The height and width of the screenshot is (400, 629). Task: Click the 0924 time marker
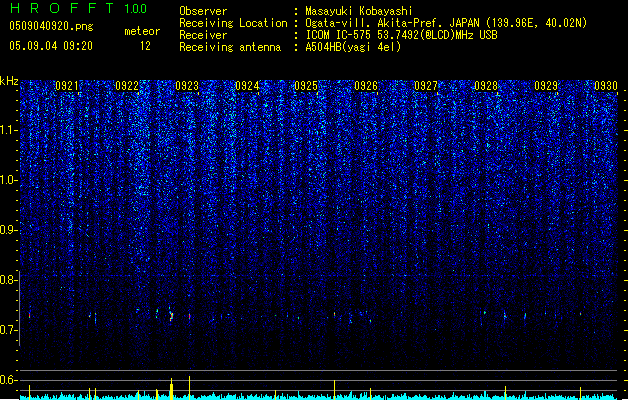click(247, 86)
